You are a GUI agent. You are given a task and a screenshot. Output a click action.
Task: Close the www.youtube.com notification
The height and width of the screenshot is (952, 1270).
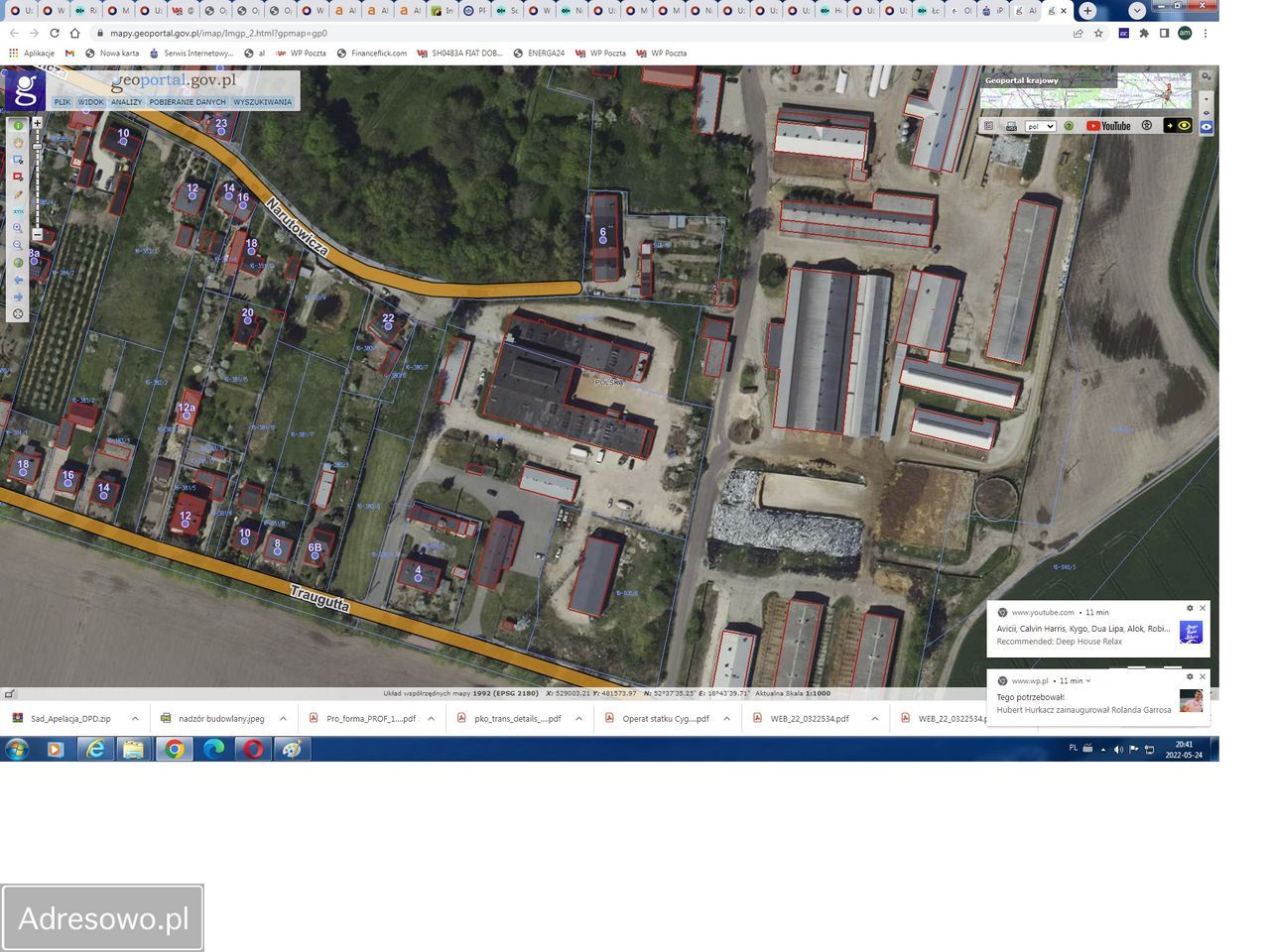coord(1203,609)
